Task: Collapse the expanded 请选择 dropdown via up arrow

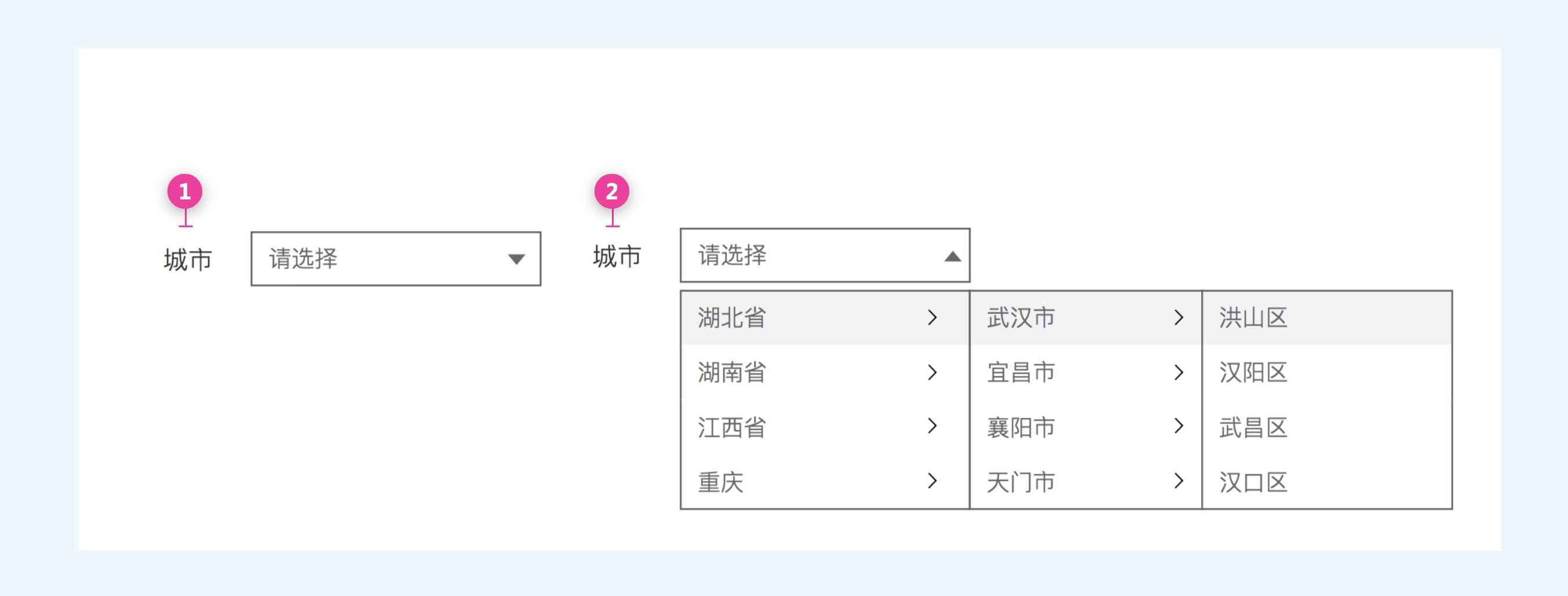Action: pos(952,257)
